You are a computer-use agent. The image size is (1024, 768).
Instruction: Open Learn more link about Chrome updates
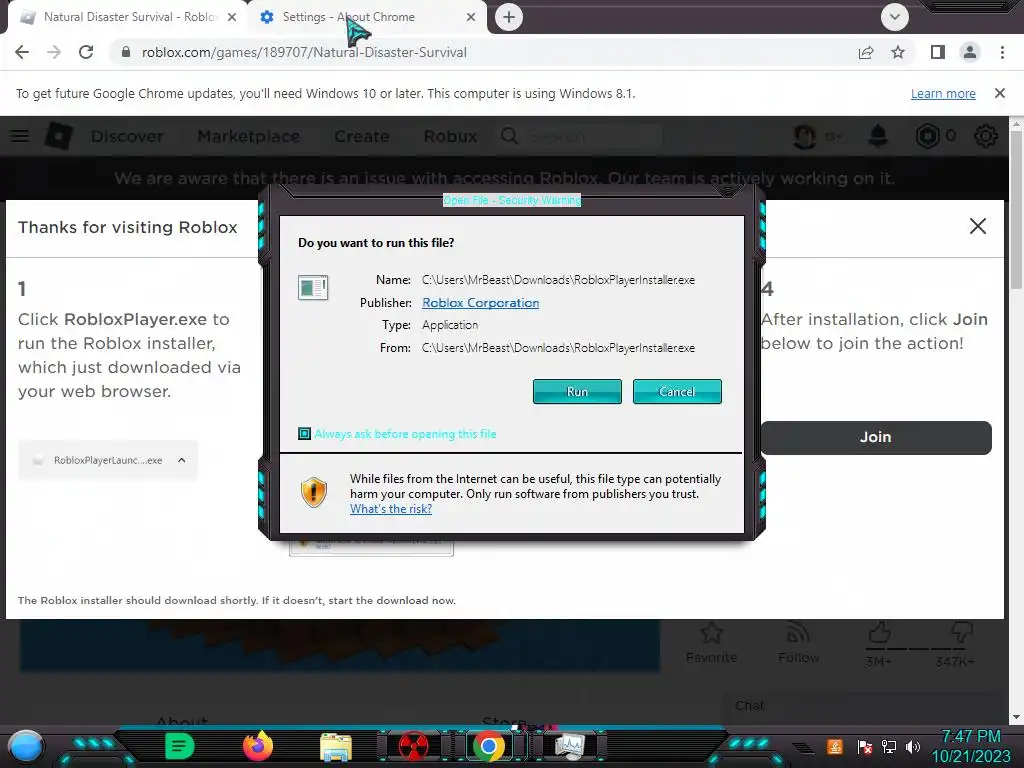coord(943,93)
